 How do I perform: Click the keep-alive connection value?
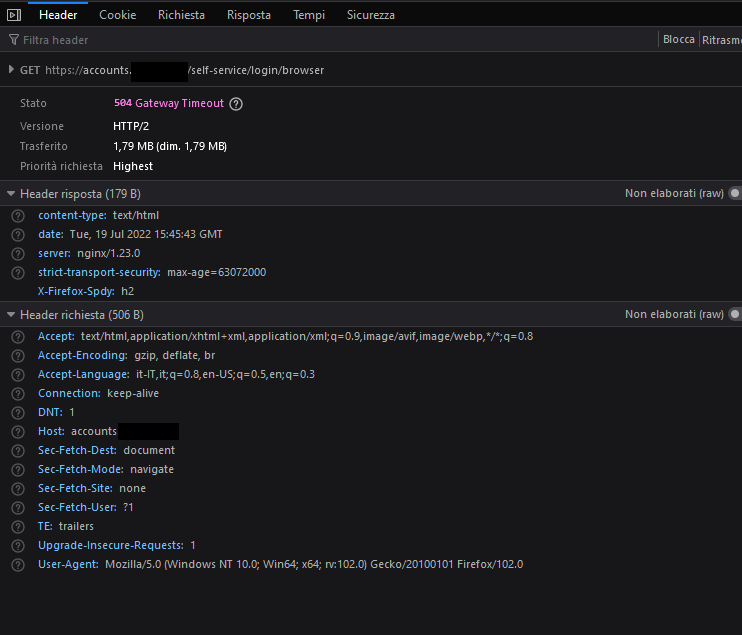point(133,393)
